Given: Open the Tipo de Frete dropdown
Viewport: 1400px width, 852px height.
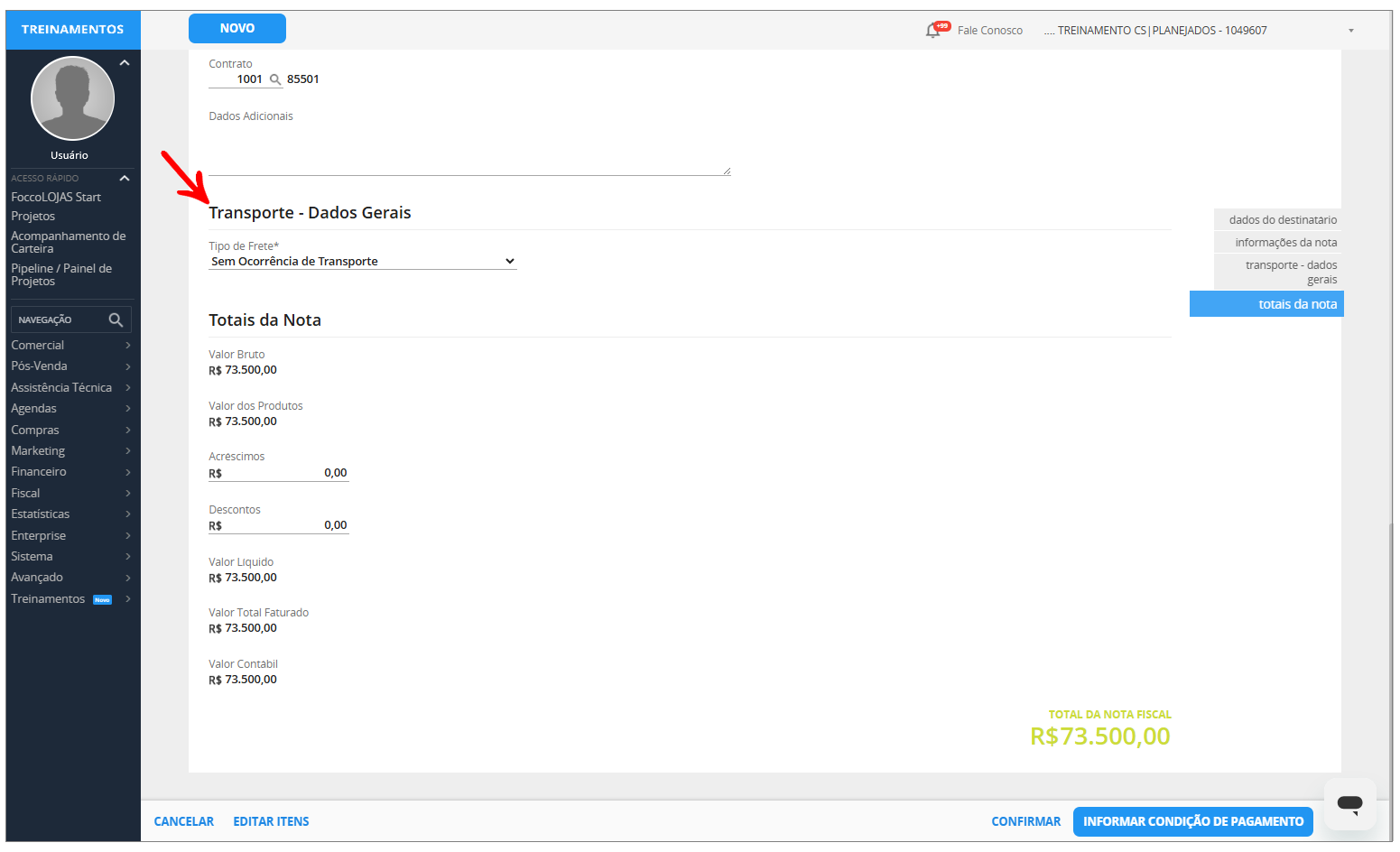Looking at the screenshot, I should click(x=362, y=262).
